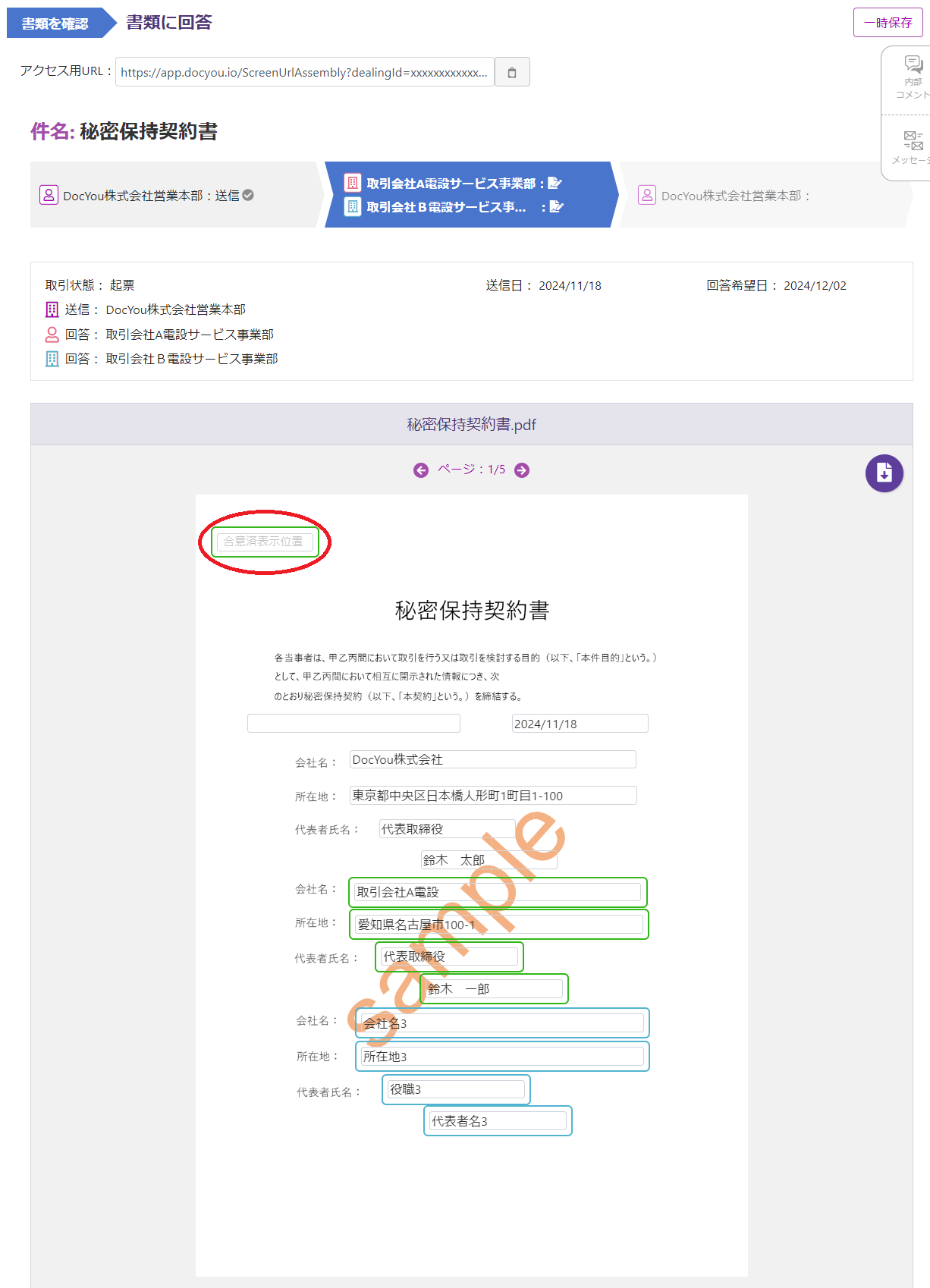
Task: Click building icon beside 取引会社A電設サービス事業部 step
Action: coord(353,183)
